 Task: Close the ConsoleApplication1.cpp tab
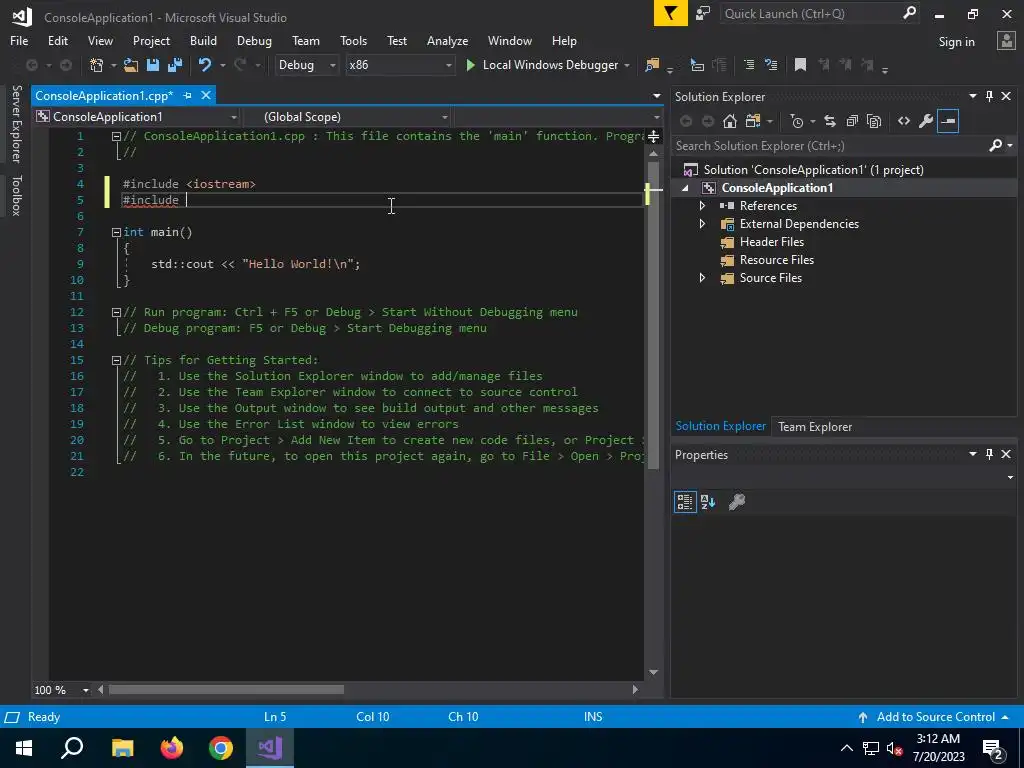coord(206,95)
